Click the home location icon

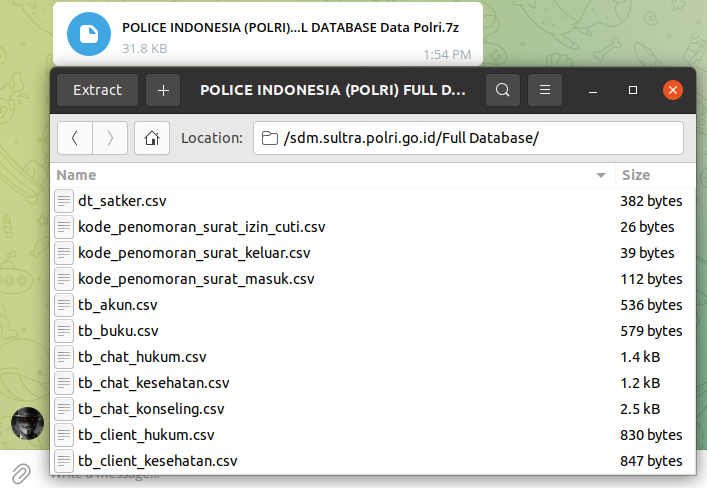pos(152,138)
